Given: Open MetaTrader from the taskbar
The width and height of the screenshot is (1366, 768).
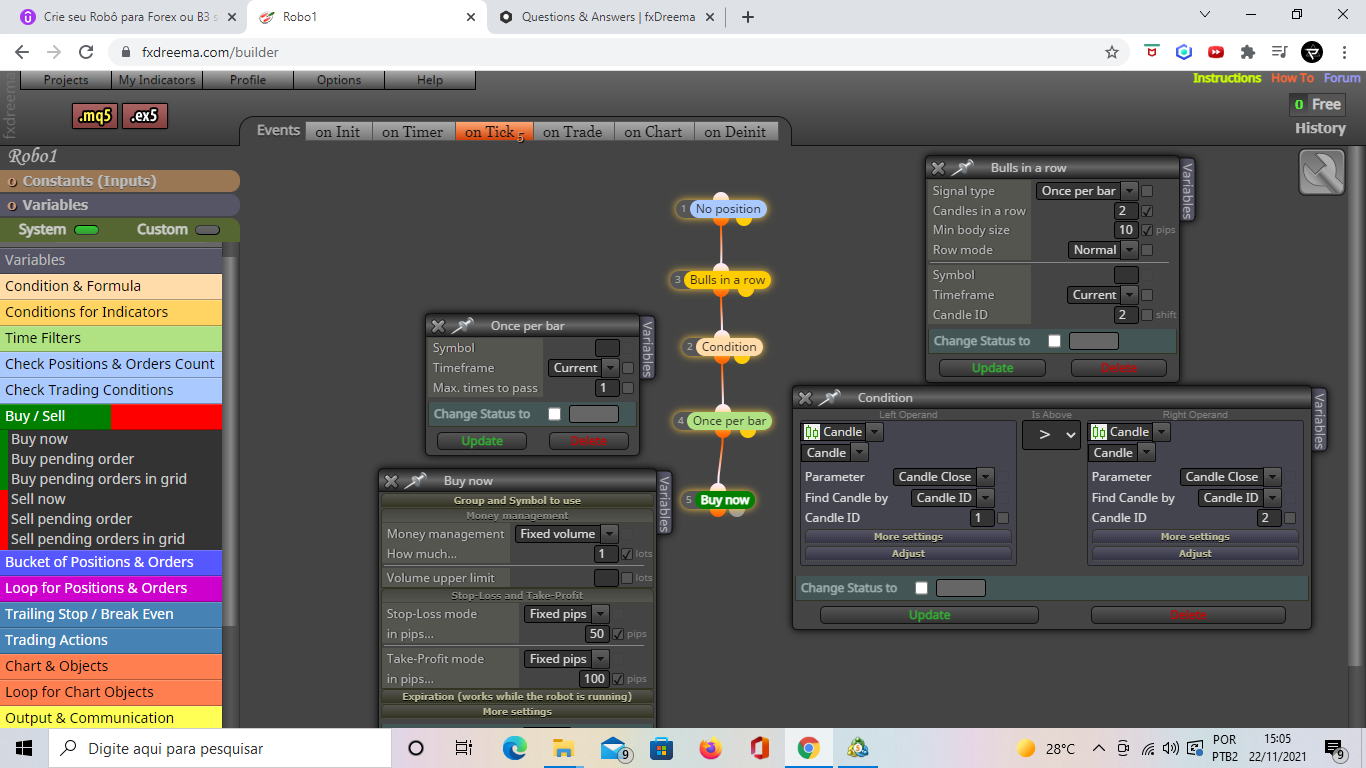Looking at the screenshot, I should (857, 748).
